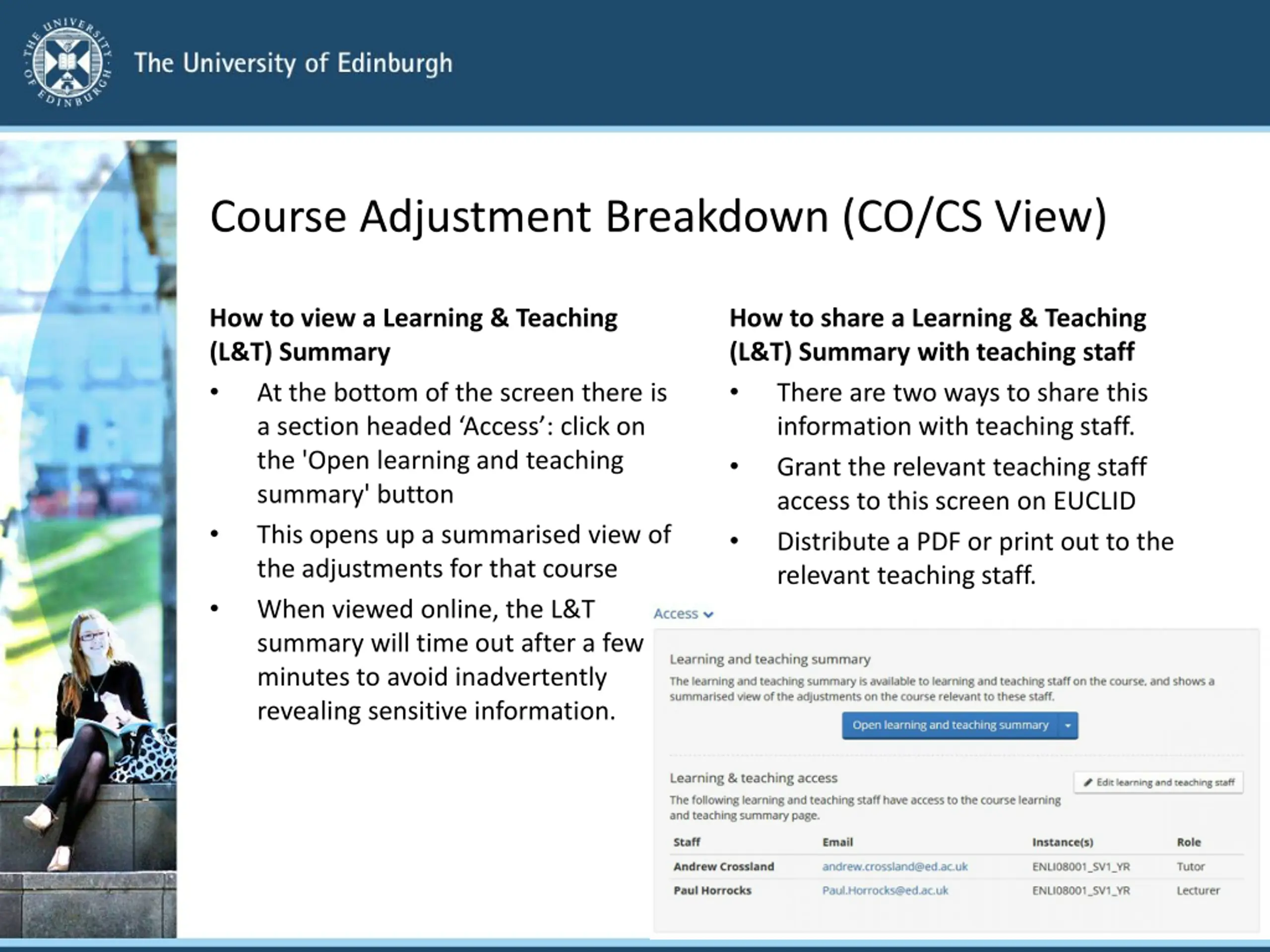Click the 'How to share a Learning & Teaching' heading
This screenshot has height=952, width=1270.
(938, 335)
